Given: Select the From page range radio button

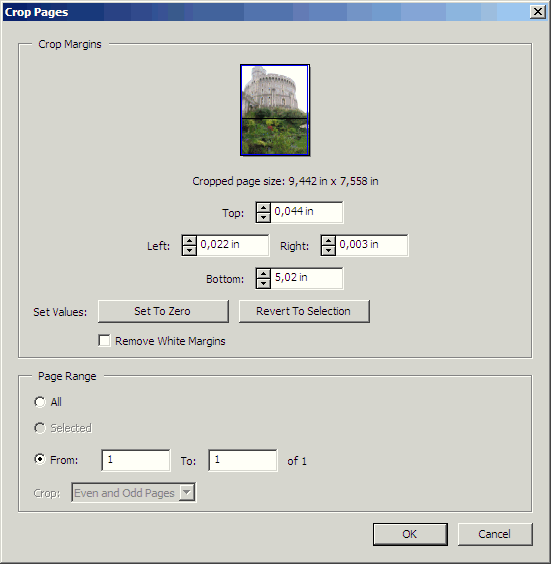Looking at the screenshot, I should [40, 459].
